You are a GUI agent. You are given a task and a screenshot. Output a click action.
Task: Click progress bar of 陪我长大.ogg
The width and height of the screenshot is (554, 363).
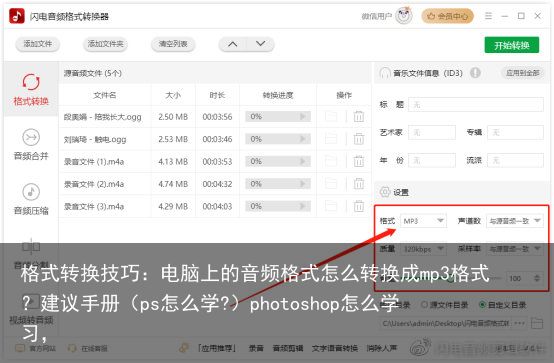[278, 117]
